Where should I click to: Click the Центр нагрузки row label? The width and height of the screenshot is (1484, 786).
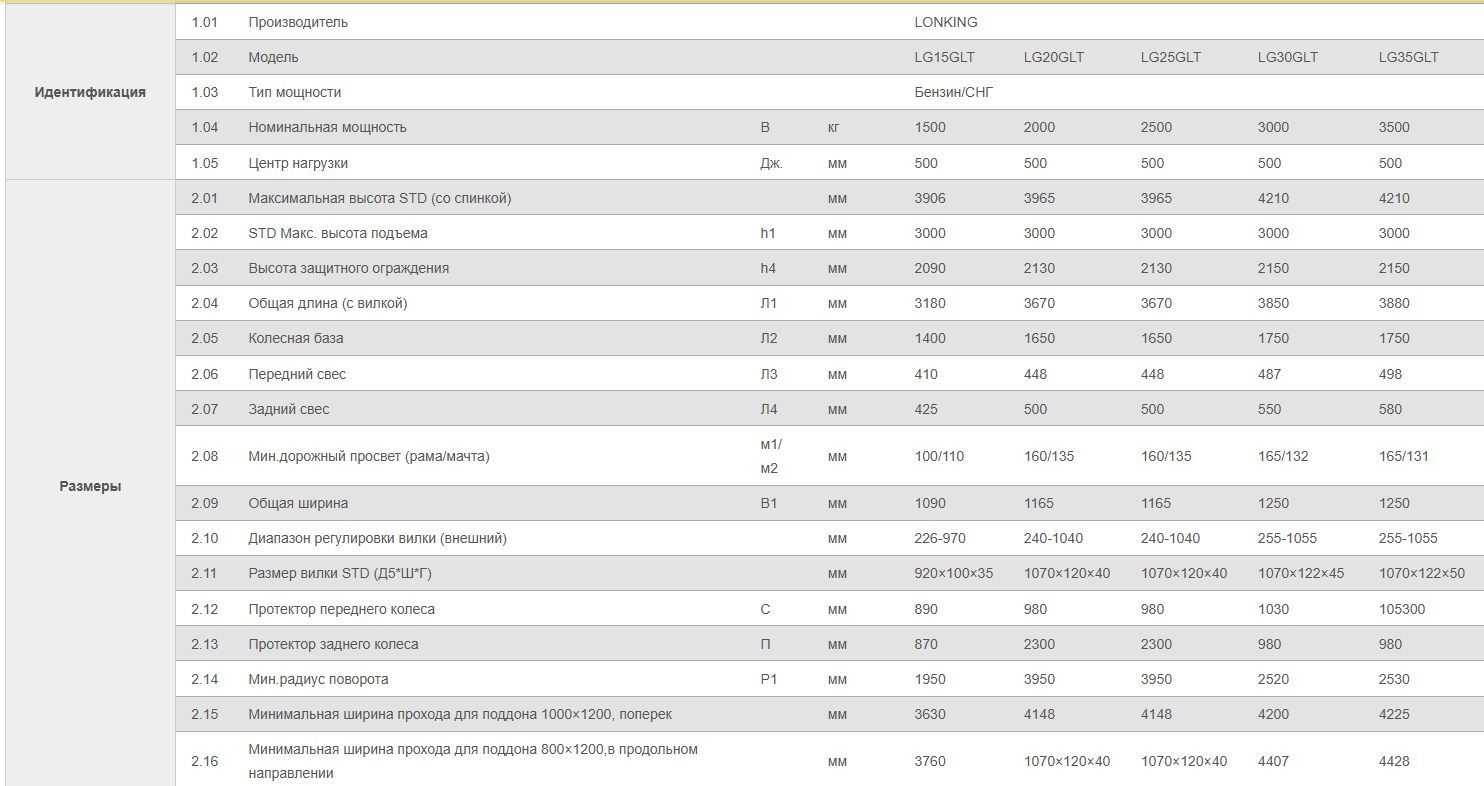click(x=298, y=163)
